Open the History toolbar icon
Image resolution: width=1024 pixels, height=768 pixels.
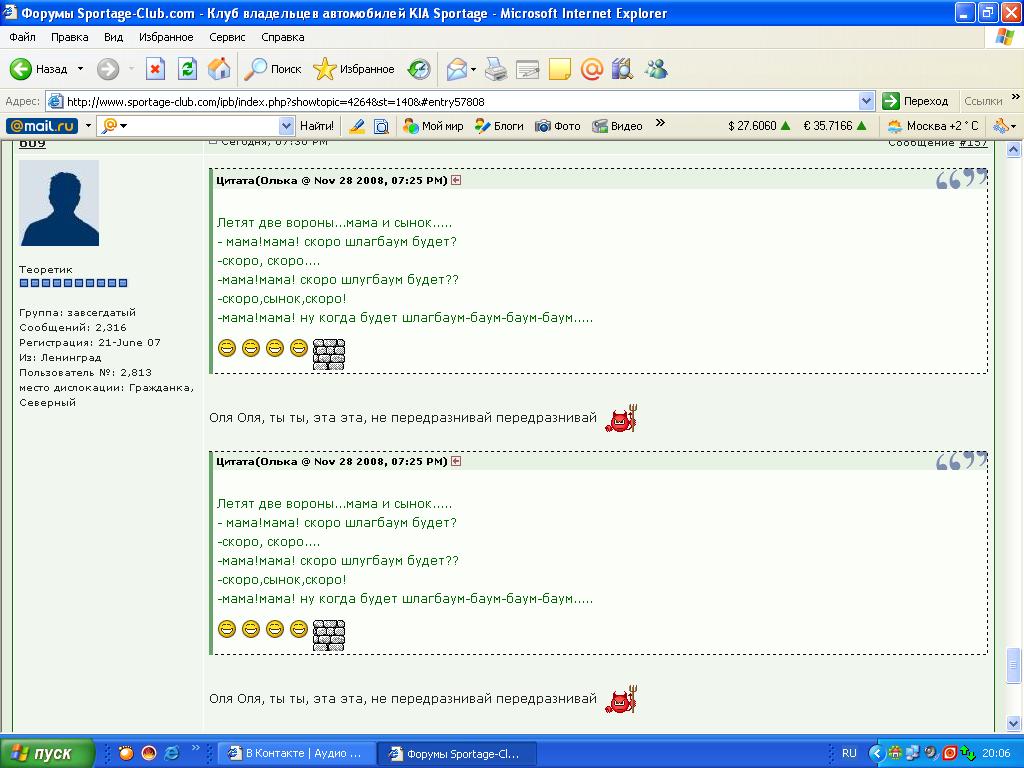420,69
